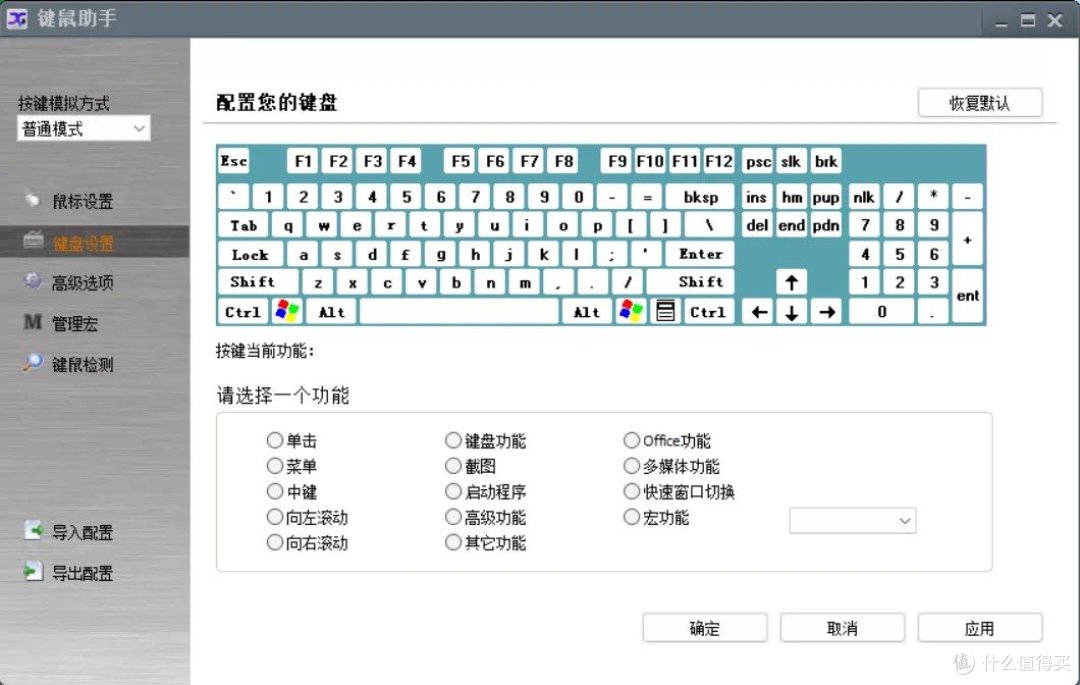Click the menu key icon beside right Ctrl
Screen dimensions: 1080x685
click(x=664, y=311)
